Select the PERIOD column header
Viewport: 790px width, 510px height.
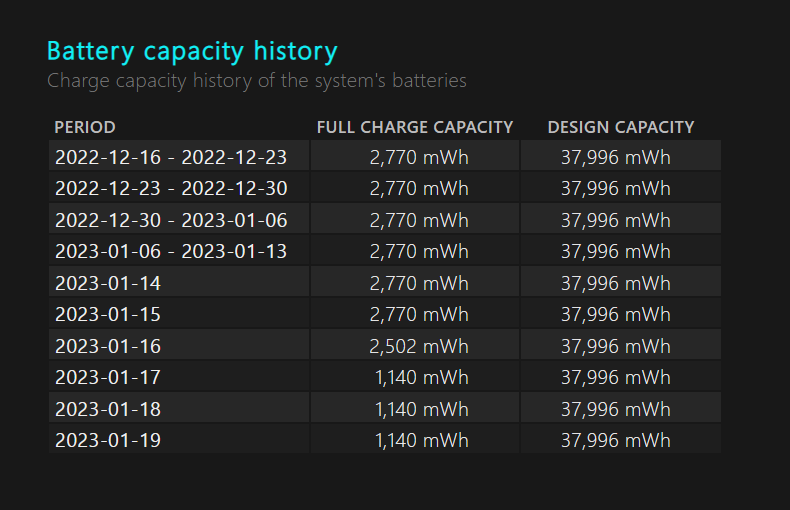pyautogui.click(x=85, y=127)
